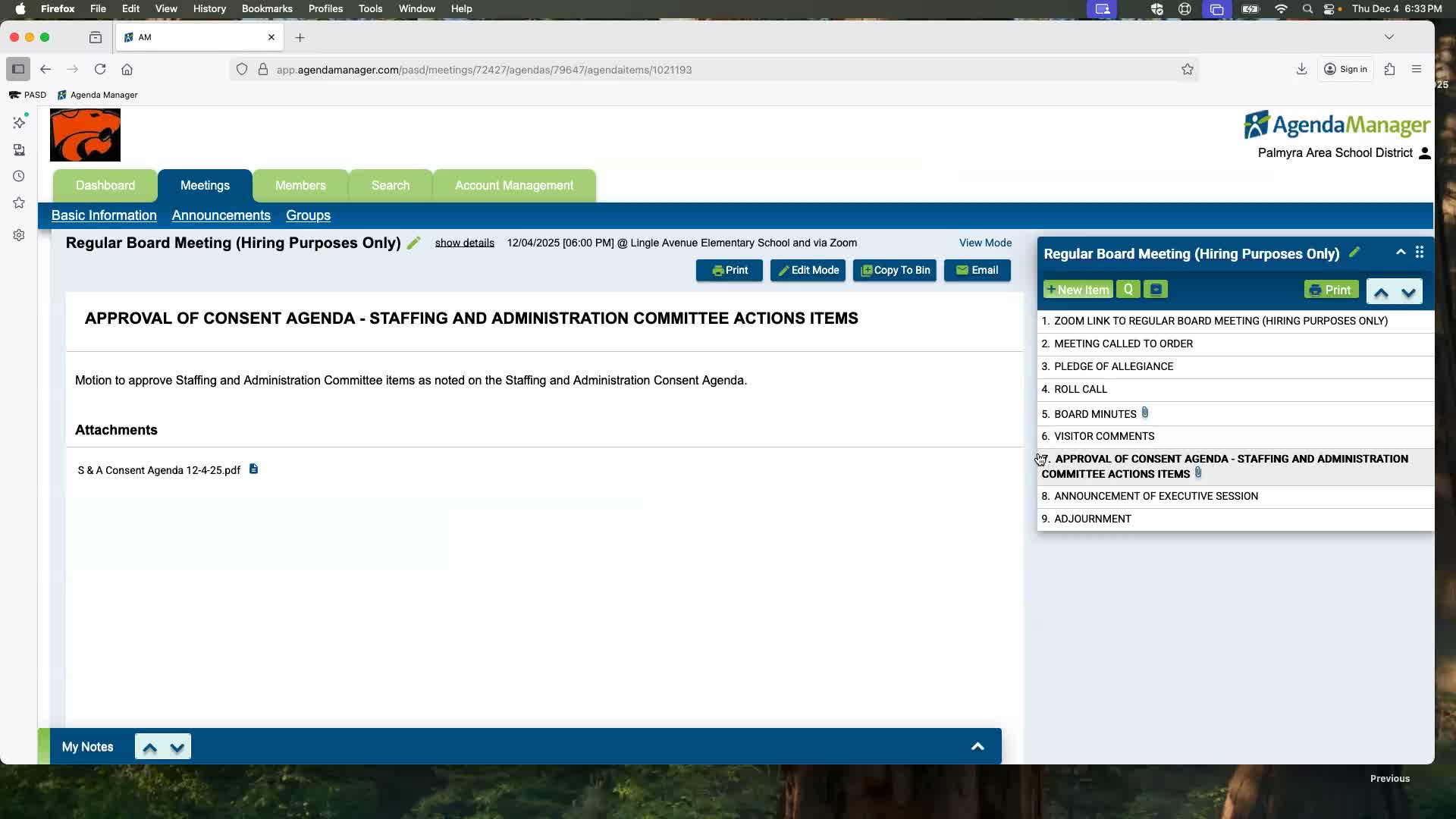
Task: Click the drag-handle dots in the agenda panel header
Action: click(x=1420, y=253)
